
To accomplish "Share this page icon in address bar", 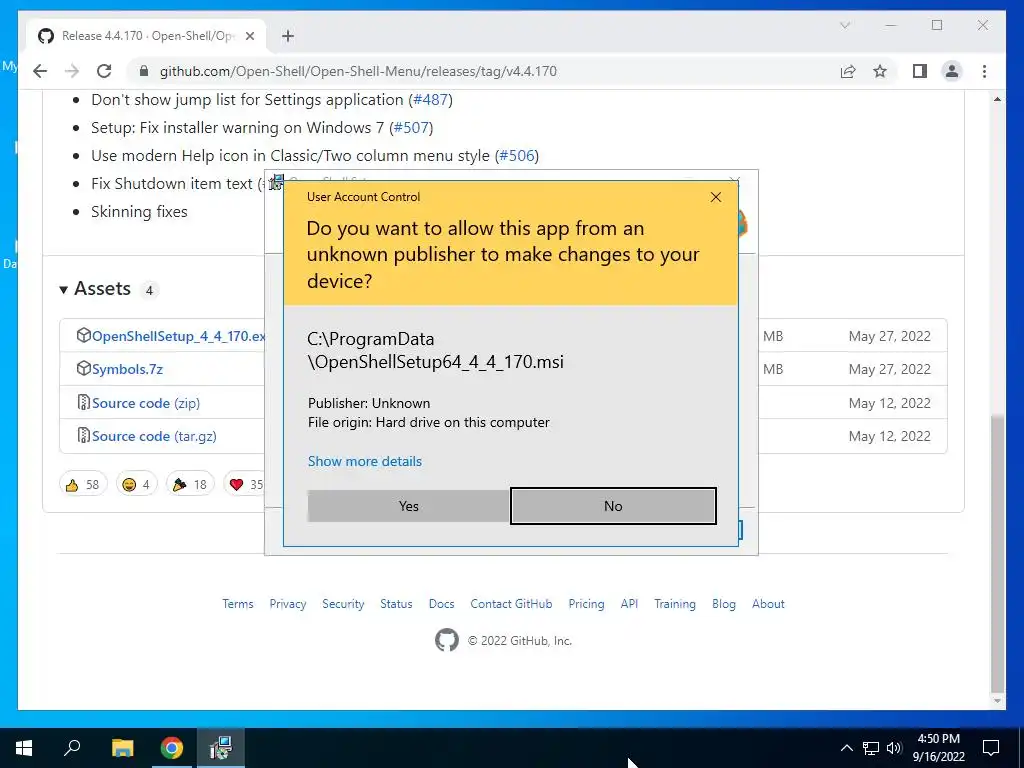I will point(848,71).
